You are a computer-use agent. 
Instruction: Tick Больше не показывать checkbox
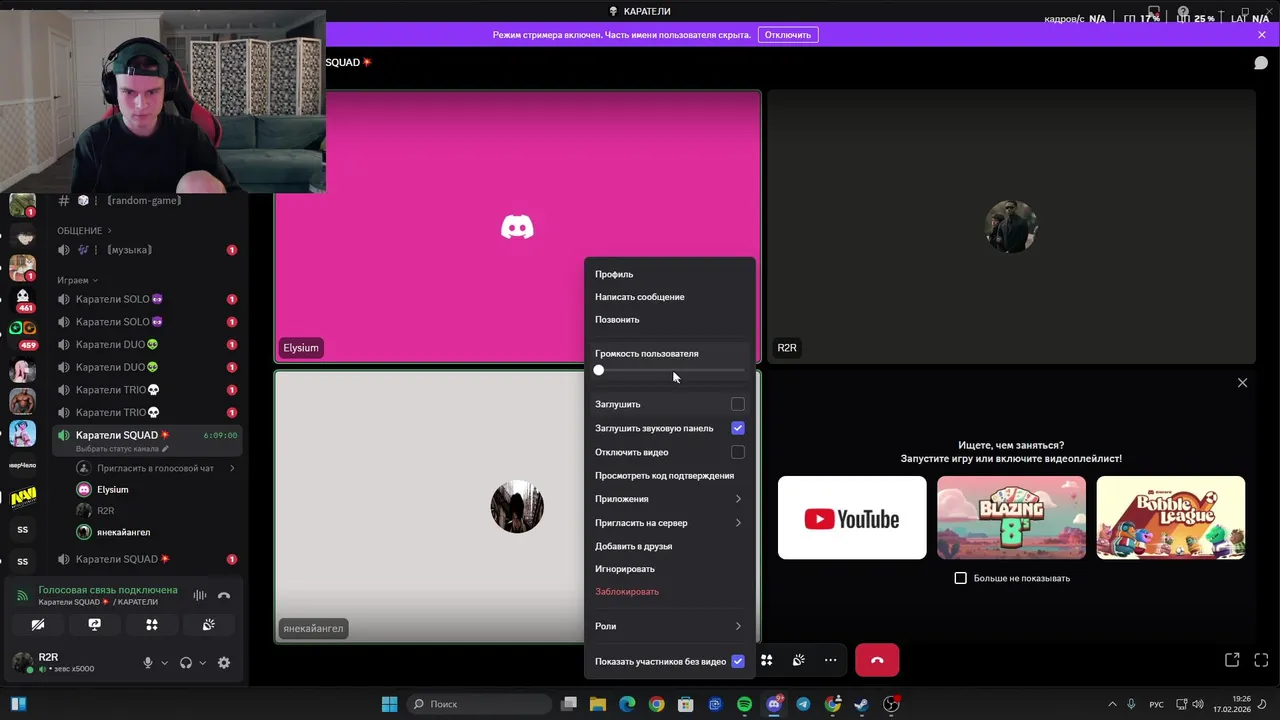961,578
